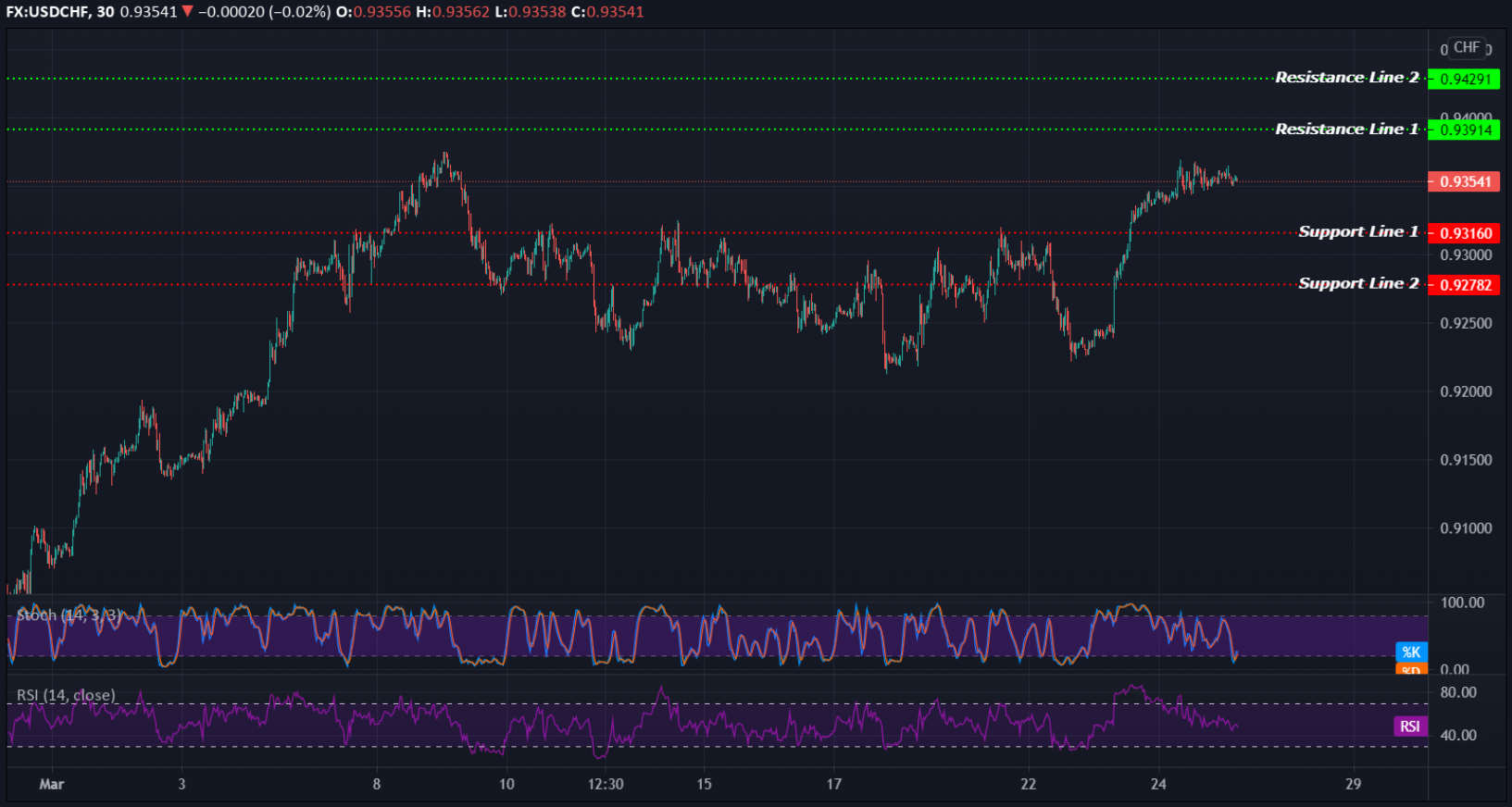Click the Resistance Line 2 label

point(1346,78)
